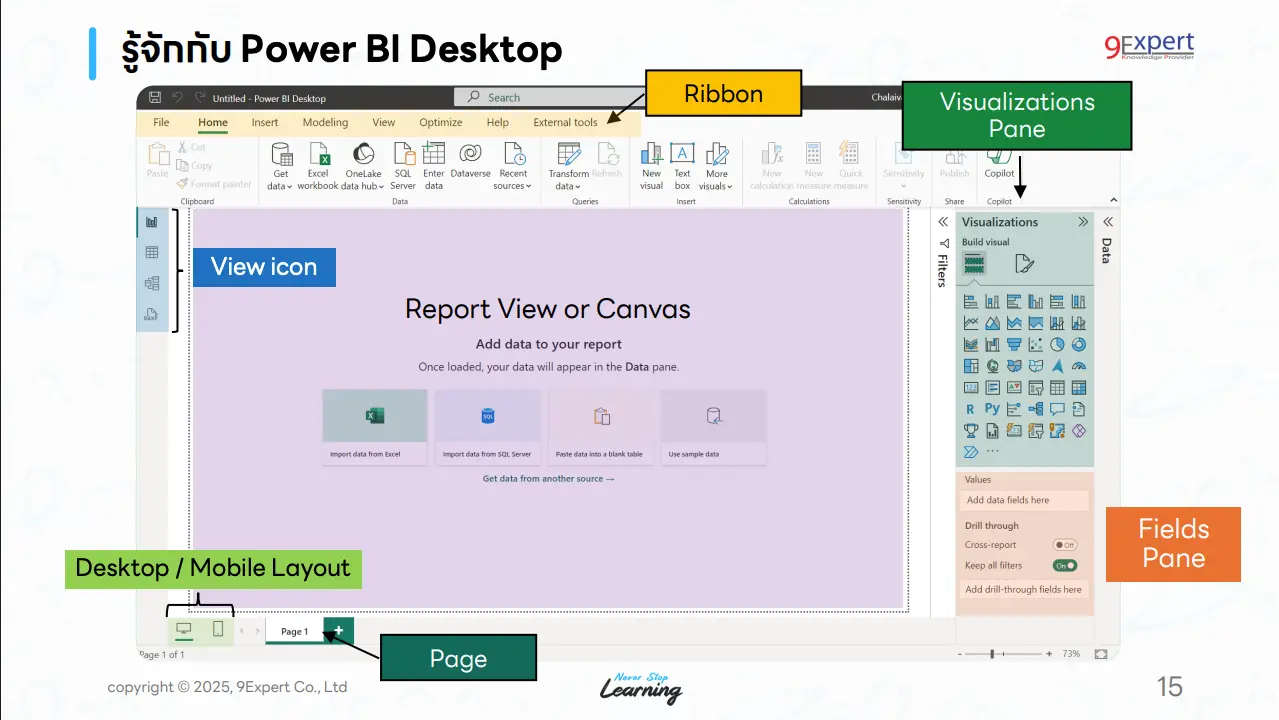Click the Search box in title bar
This screenshot has width=1279, height=720.
[548, 97]
